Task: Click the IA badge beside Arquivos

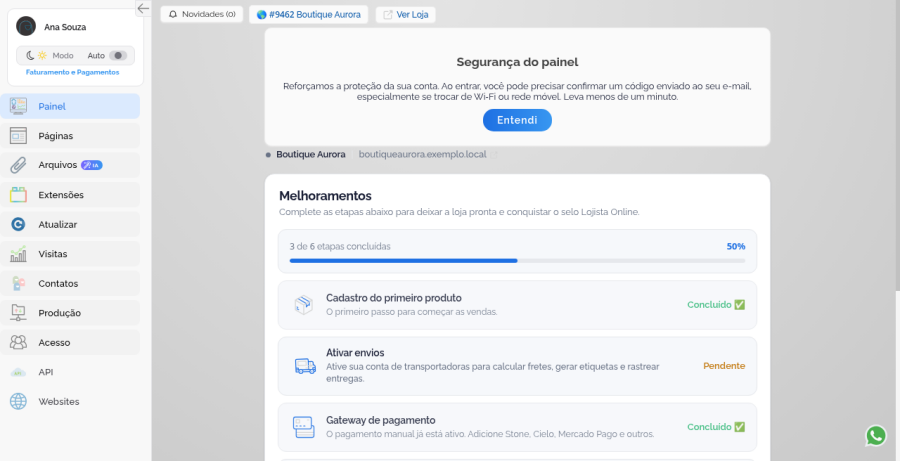Action: tap(91, 165)
